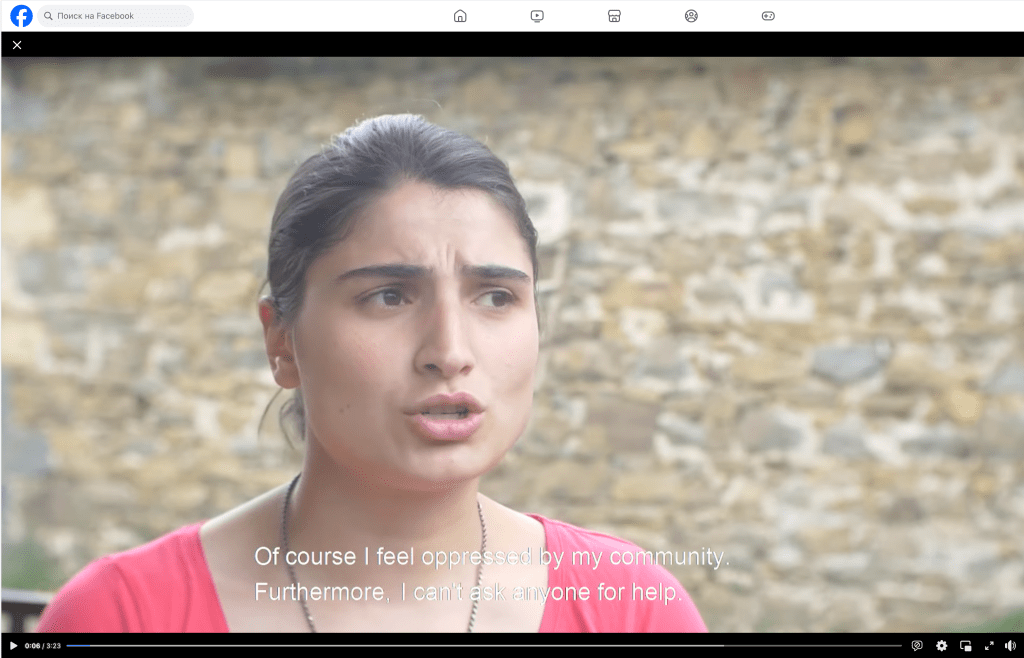This screenshot has width=1024, height=658.
Task: Open the Marketplace storefront icon
Action: pos(614,16)
